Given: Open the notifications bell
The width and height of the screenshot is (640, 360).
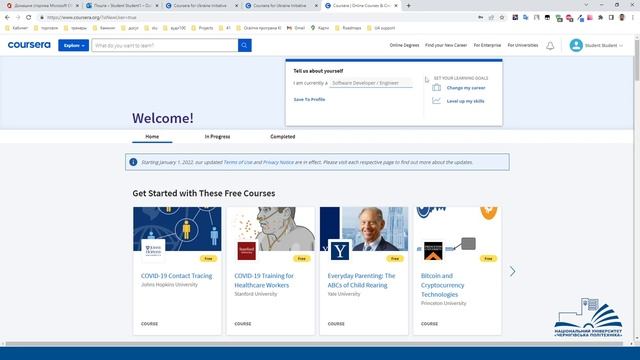Looking at the screenshot, I should [x=550, y=46].
